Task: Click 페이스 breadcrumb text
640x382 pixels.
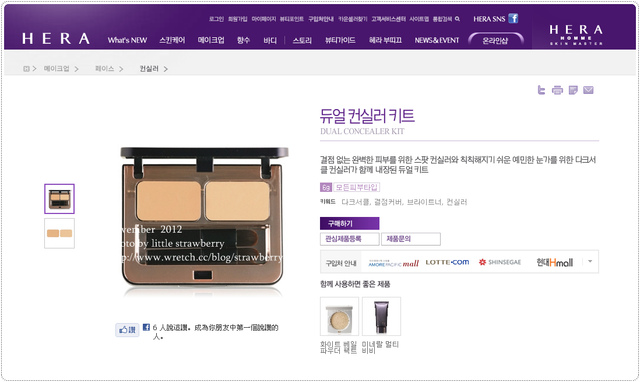Action: tap(104, 69)
